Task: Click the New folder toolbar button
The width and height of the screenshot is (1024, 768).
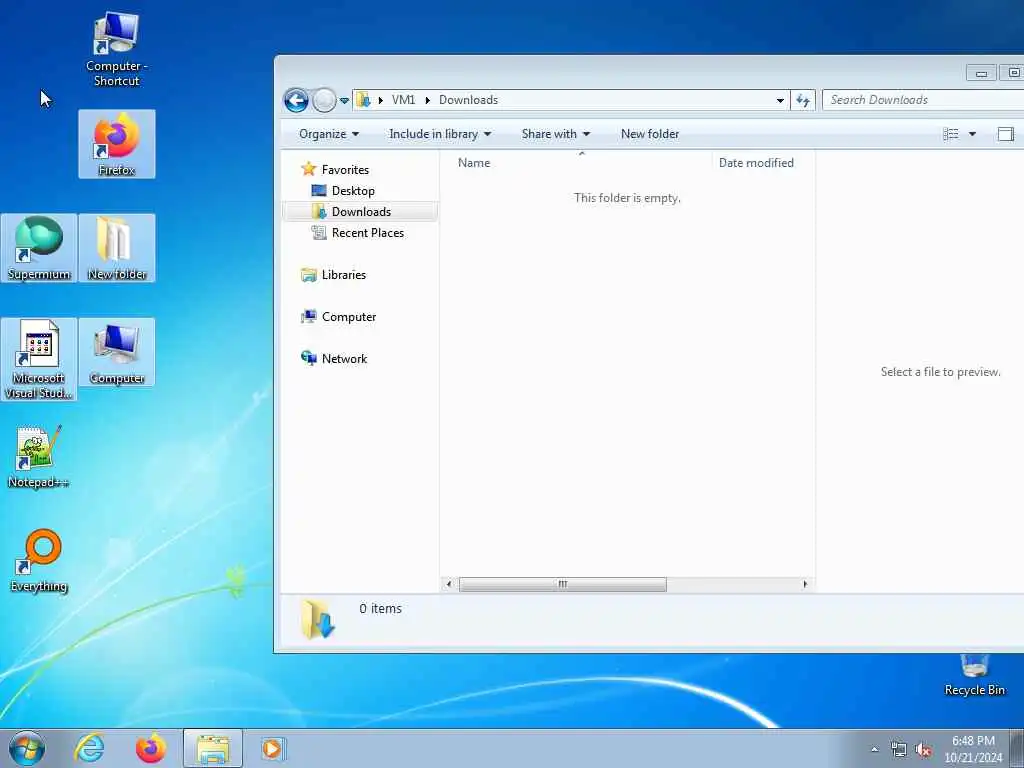Action: click(650, 134)
